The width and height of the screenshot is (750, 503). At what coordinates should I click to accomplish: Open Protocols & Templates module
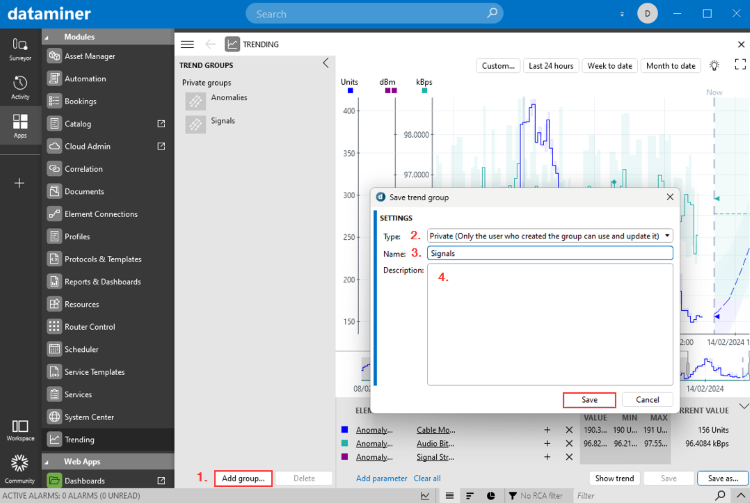tap(108, 259)
